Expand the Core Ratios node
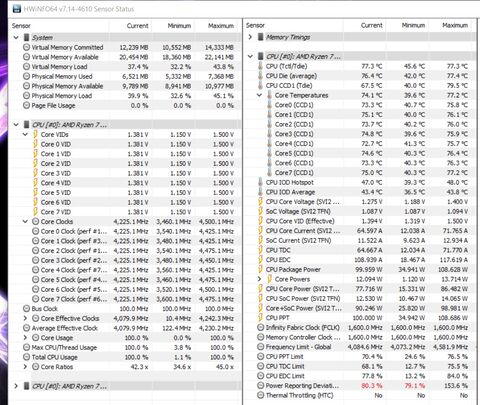The image size is (480, 405). point(25,367)
